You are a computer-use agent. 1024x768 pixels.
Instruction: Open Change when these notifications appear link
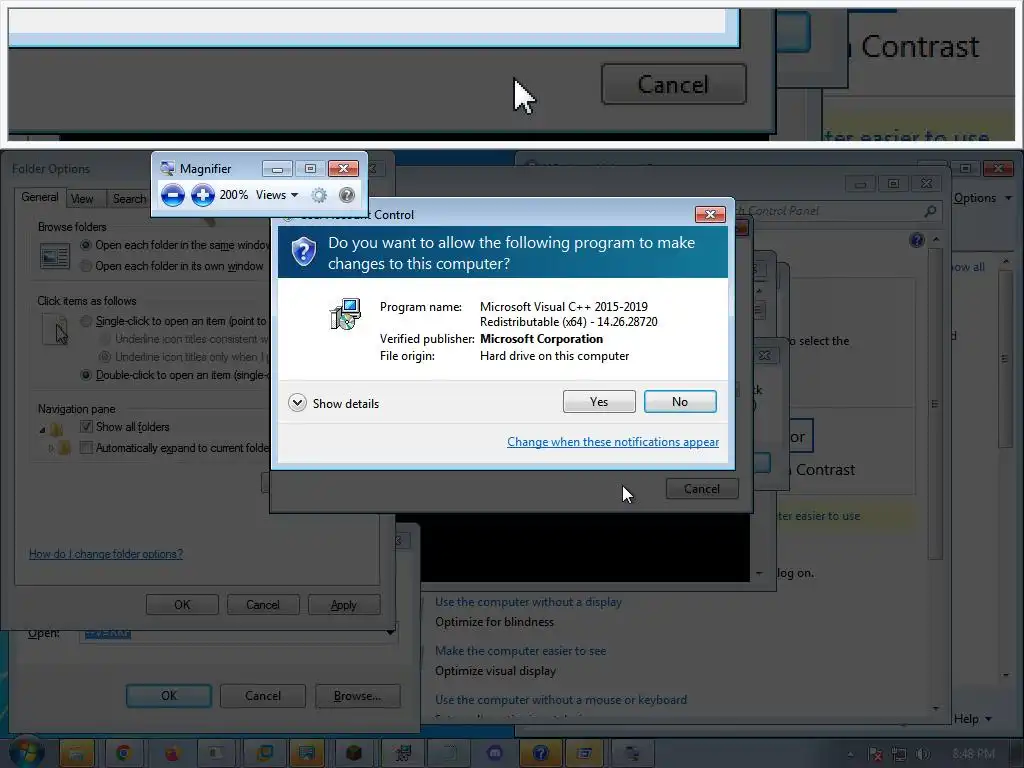pyautogui.click(x=613, y=442)
